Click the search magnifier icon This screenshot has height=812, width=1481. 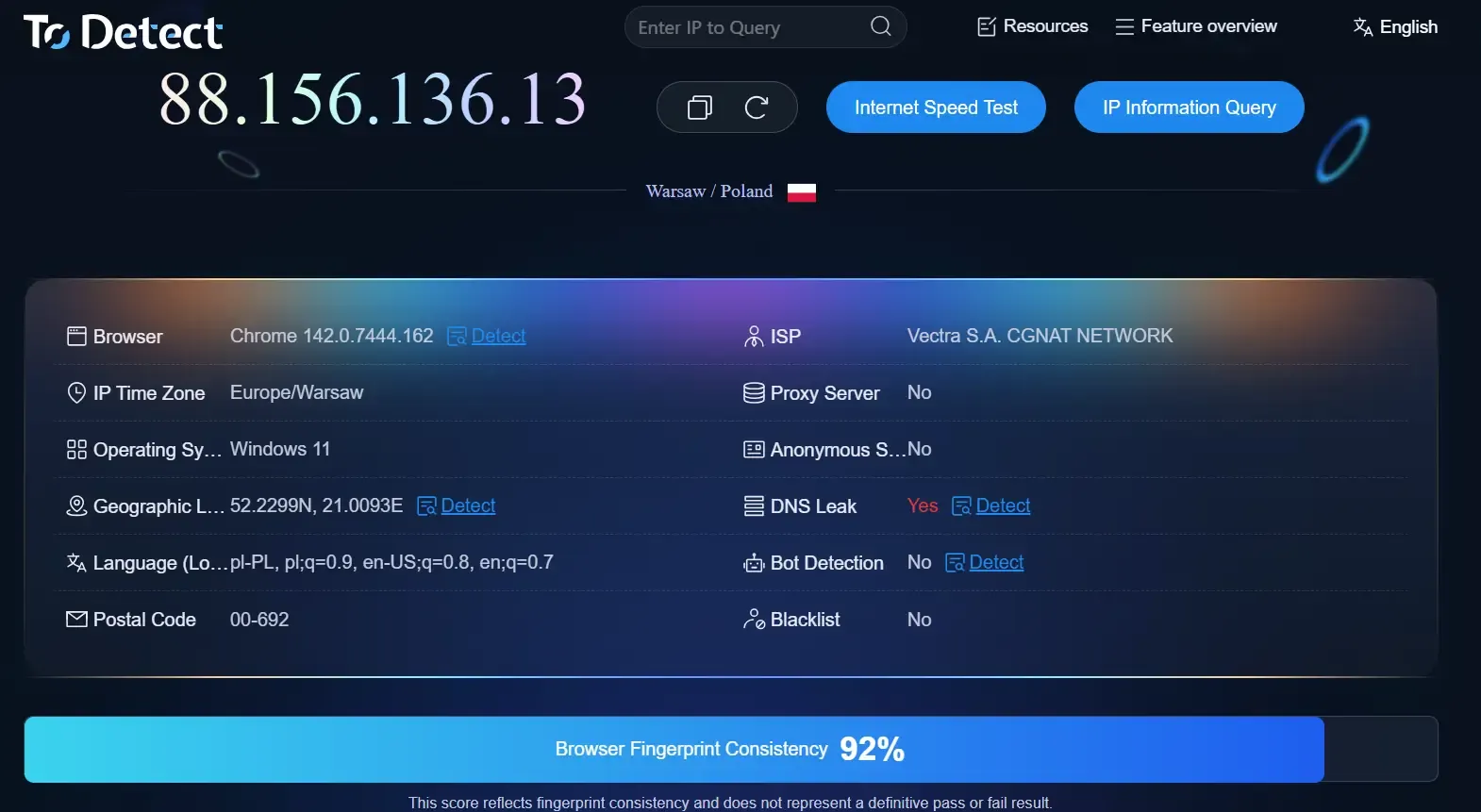click(880, 26)
